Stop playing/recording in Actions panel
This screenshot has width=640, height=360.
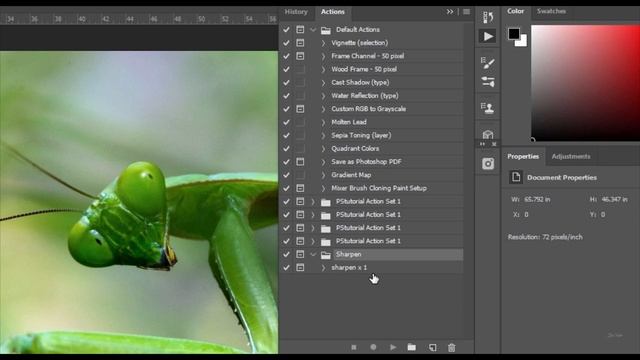(x=354, y=347)
